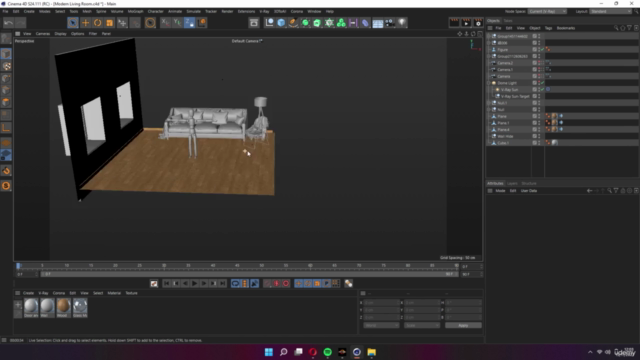
Task: Expand the first Group object at the top of the tree
Action: pyautogui.click(x=489, y=36)
